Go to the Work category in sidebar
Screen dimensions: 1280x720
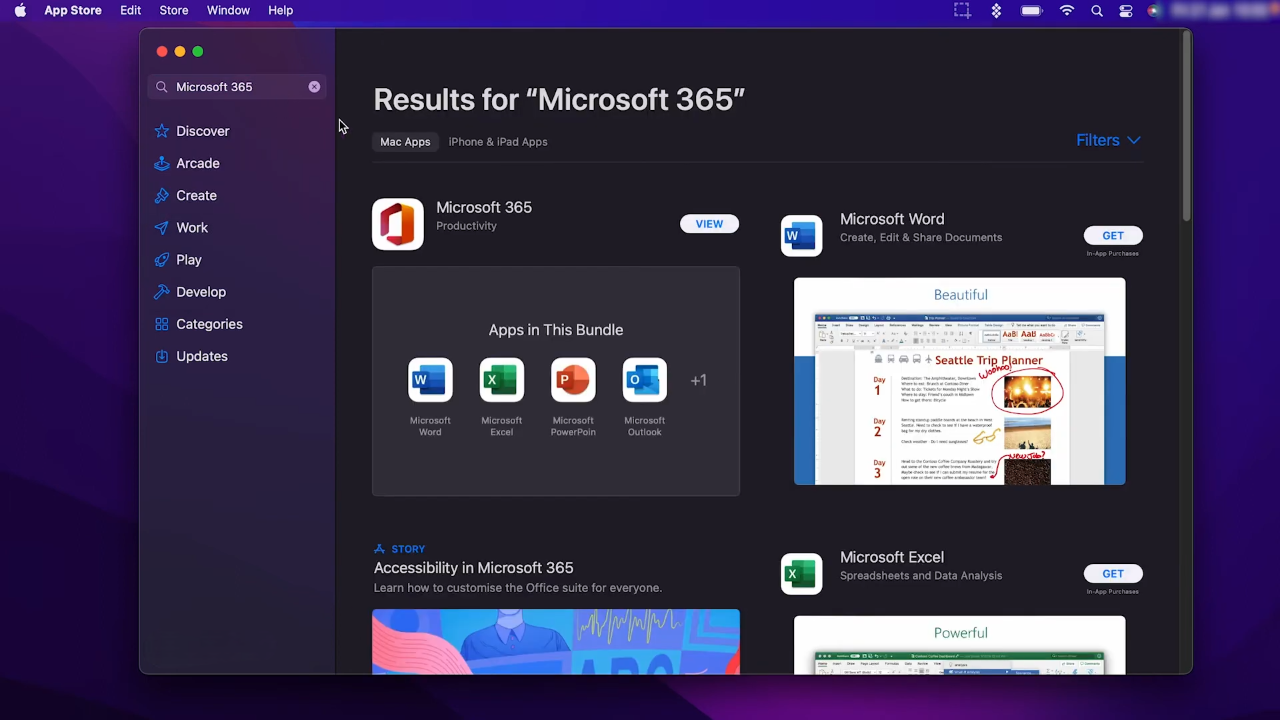[191, 227]
